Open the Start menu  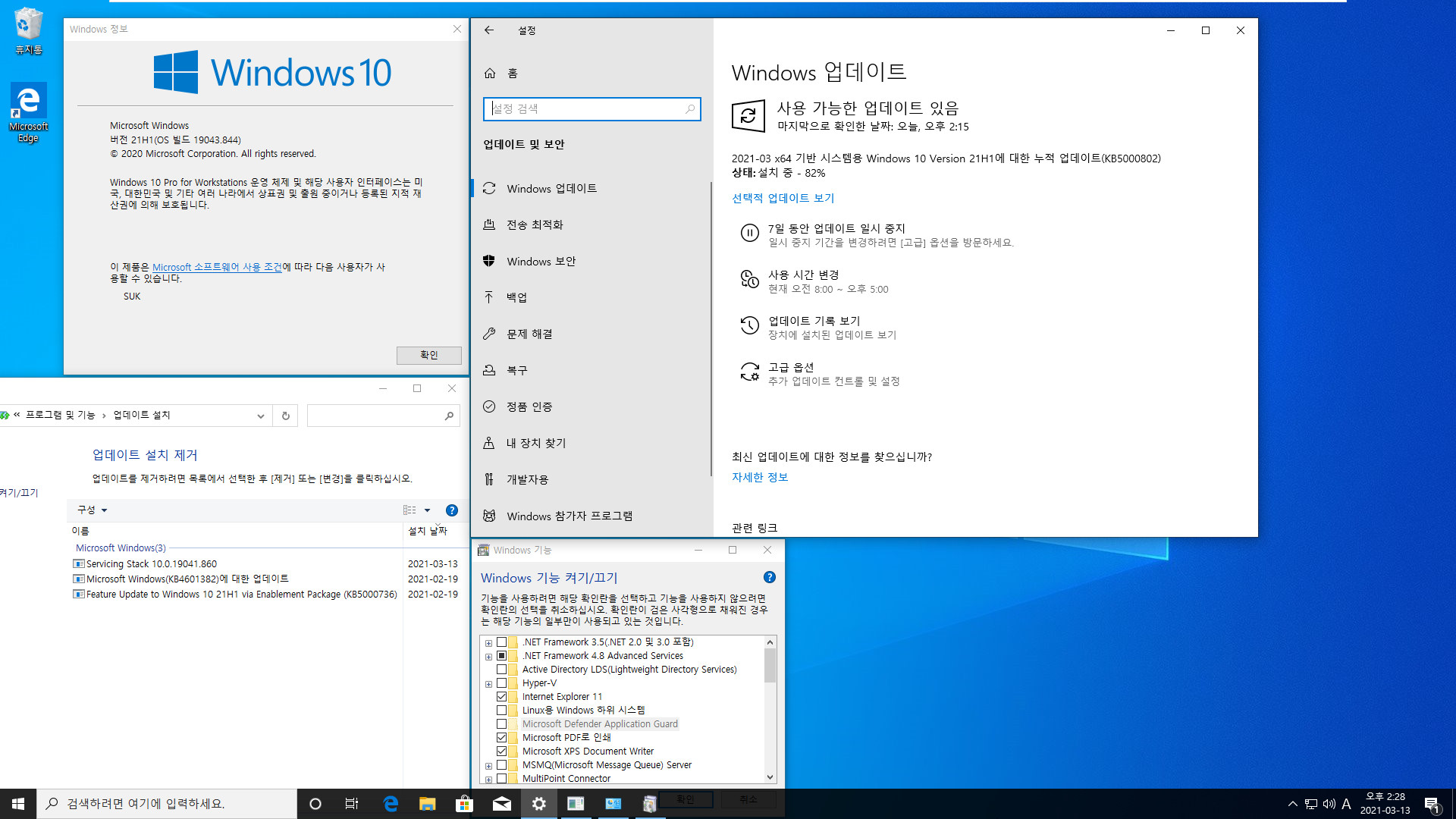[x=18, y=804]
